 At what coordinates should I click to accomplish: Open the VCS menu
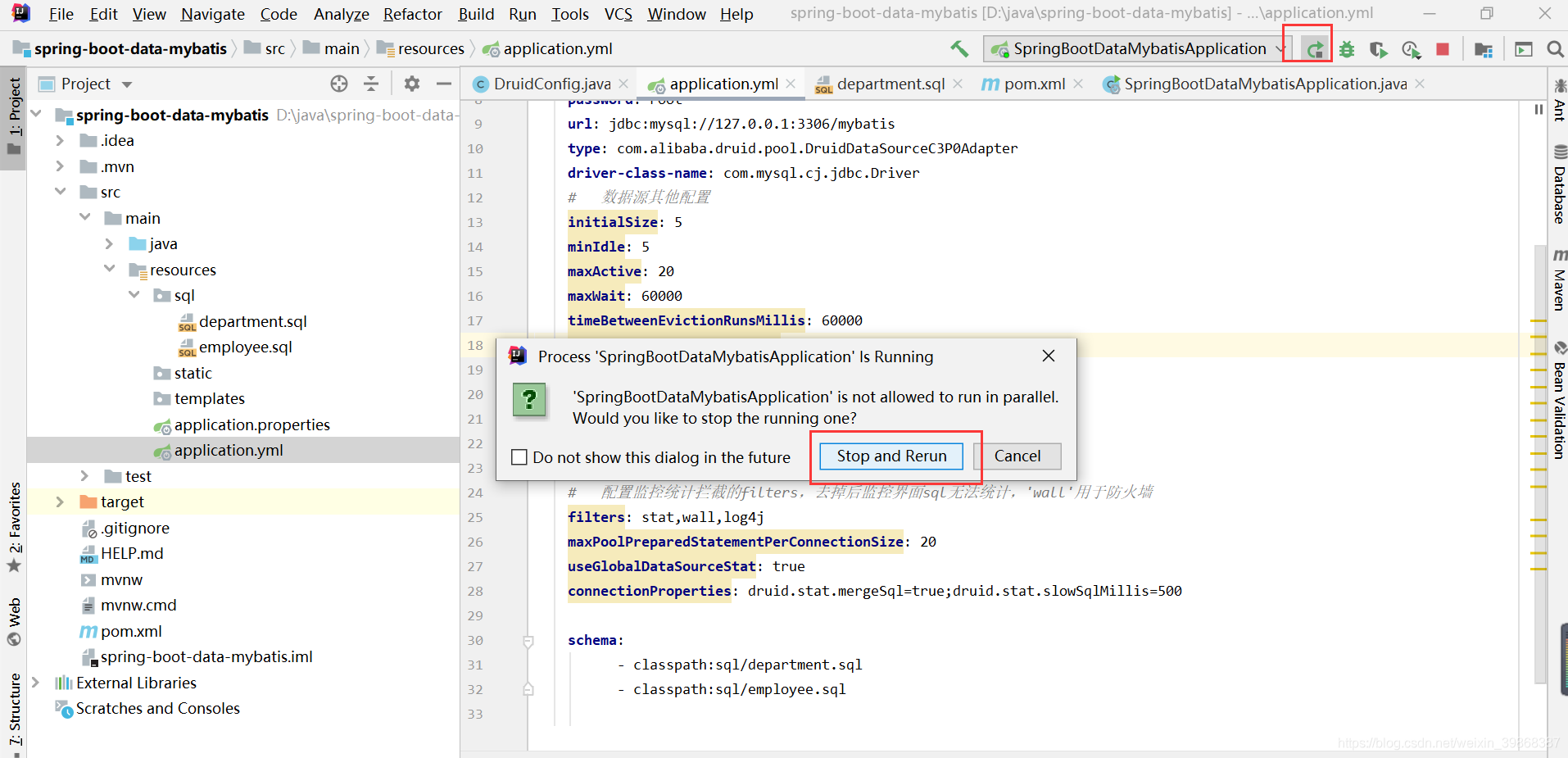pyautogui.click(x=619, y=14)
